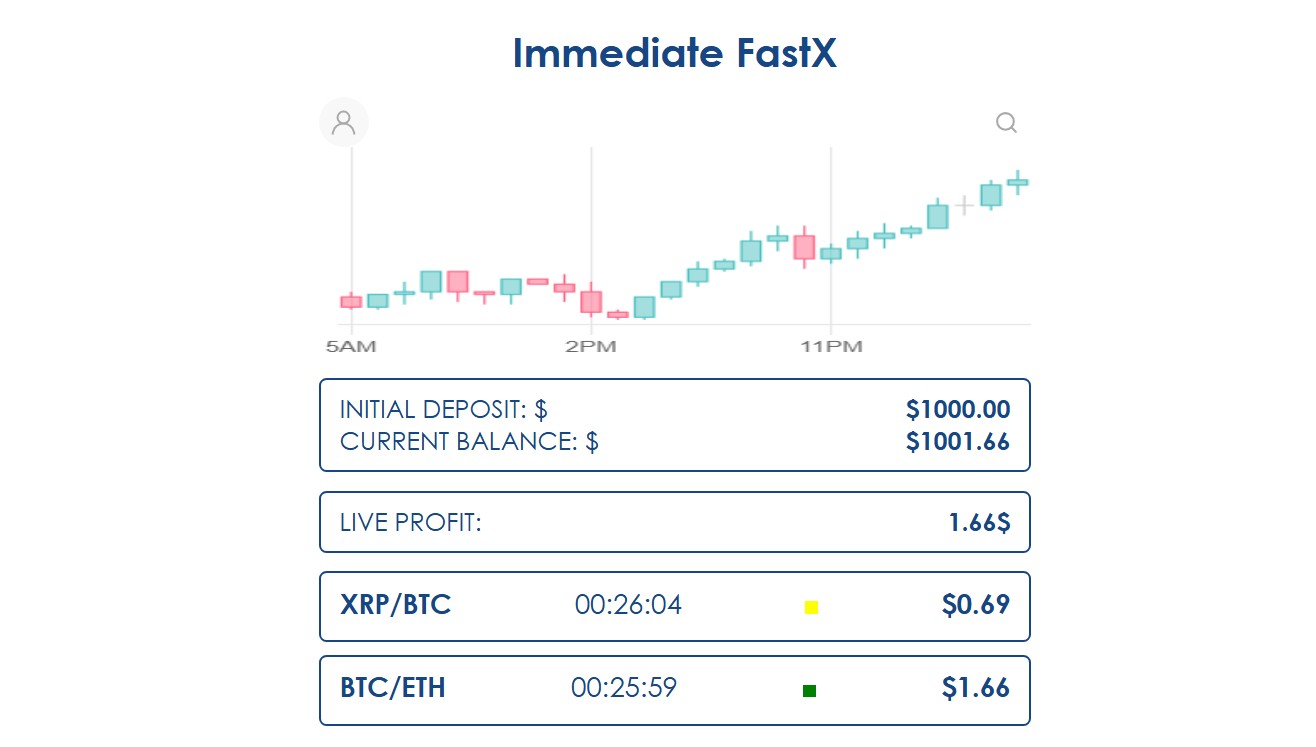Click the Immediate FastX title
The image size is (1316, 747).
click(674, 53)
